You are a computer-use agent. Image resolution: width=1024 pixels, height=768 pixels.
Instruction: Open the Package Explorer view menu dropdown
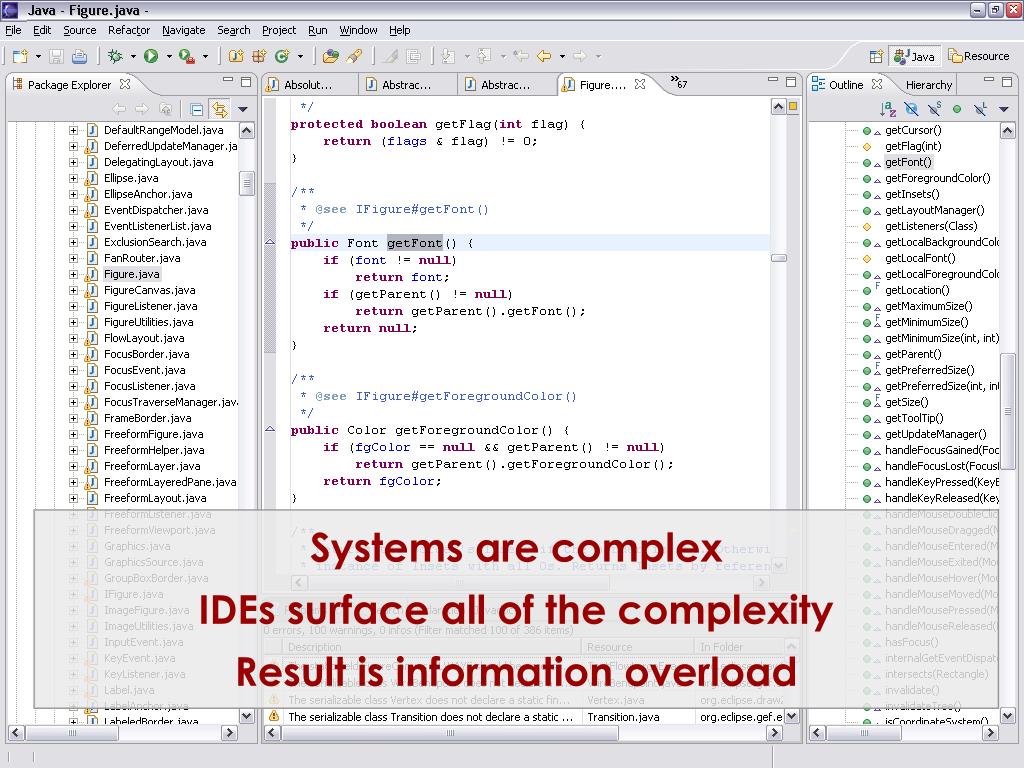tap(242, 109)
